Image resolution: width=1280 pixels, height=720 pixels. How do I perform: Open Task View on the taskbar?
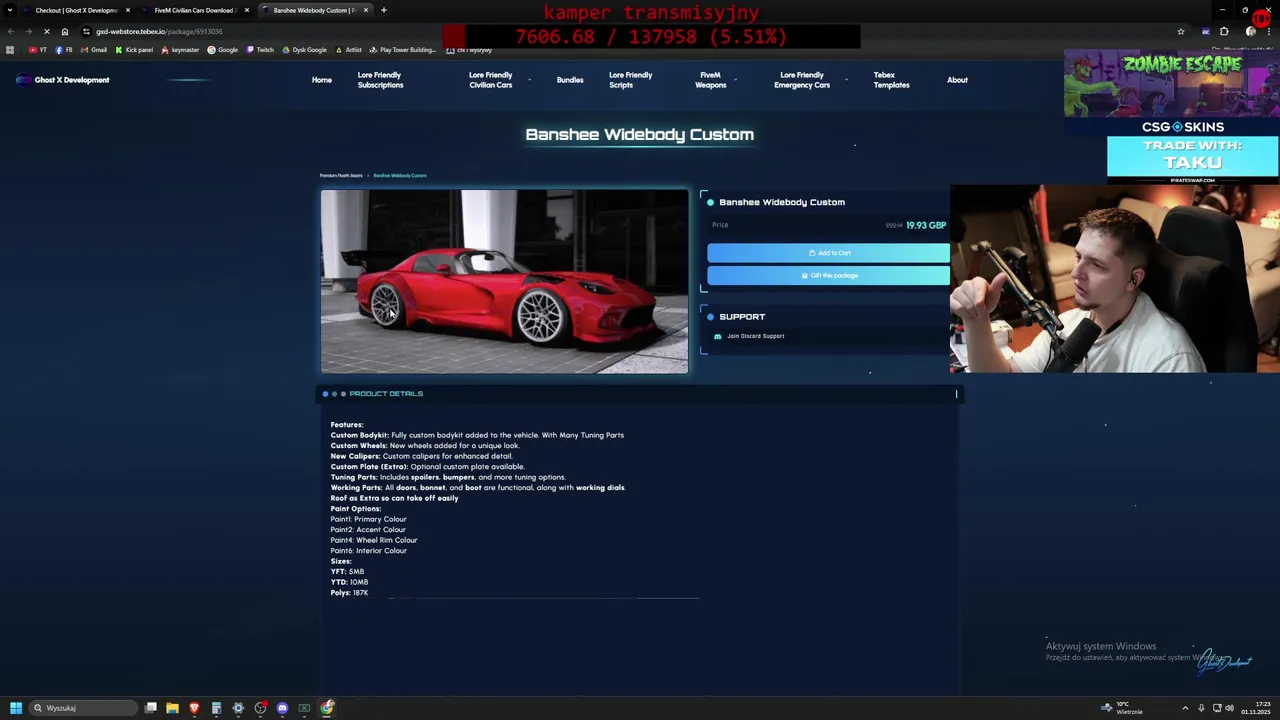[151, 708]
